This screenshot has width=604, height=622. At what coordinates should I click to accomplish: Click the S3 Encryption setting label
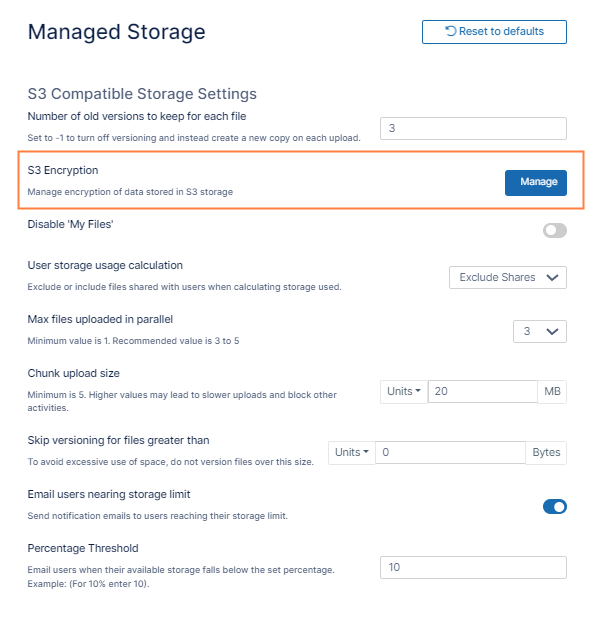tap(63, 170)
